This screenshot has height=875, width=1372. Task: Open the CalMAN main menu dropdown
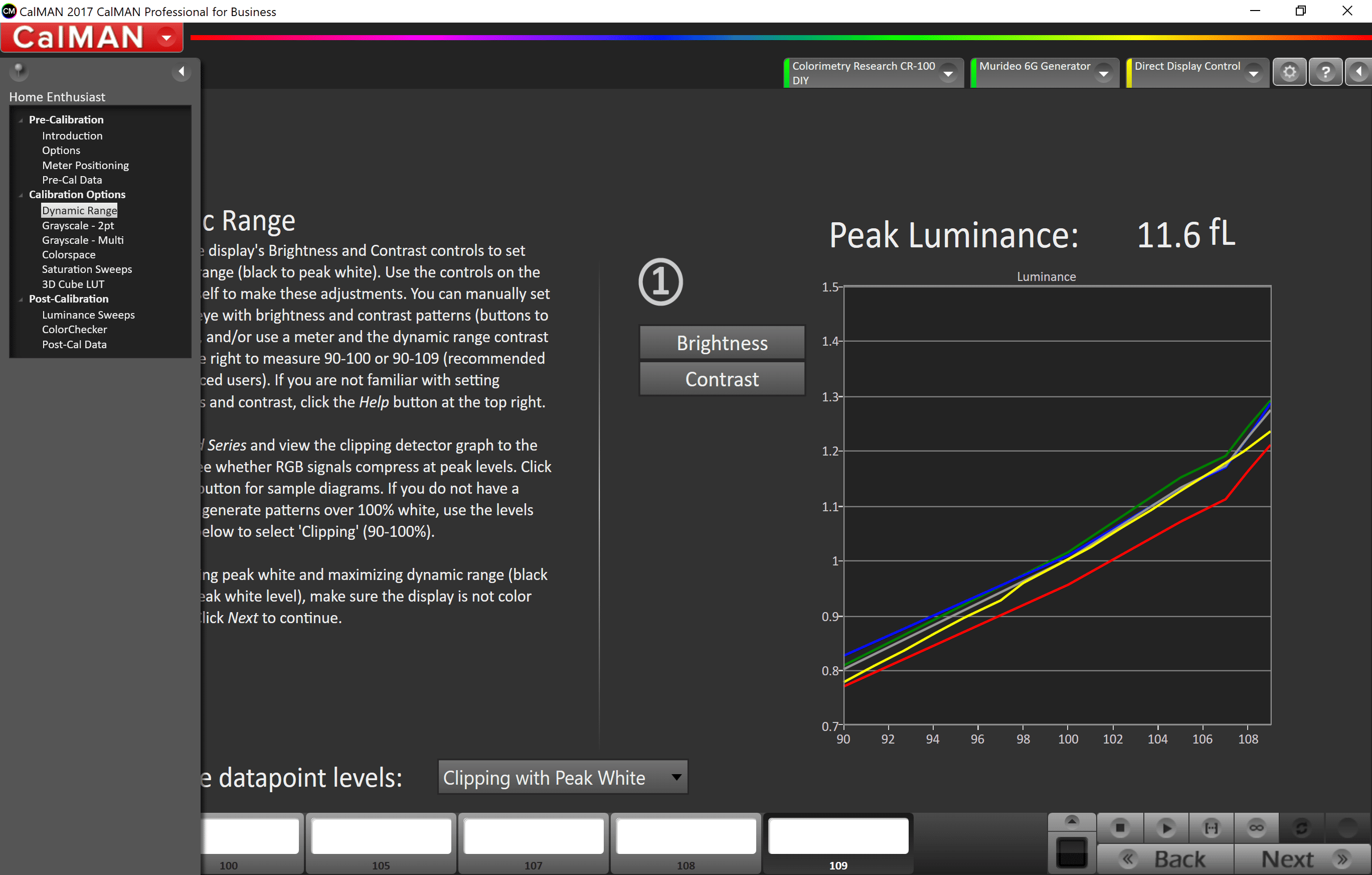point(167,38)
